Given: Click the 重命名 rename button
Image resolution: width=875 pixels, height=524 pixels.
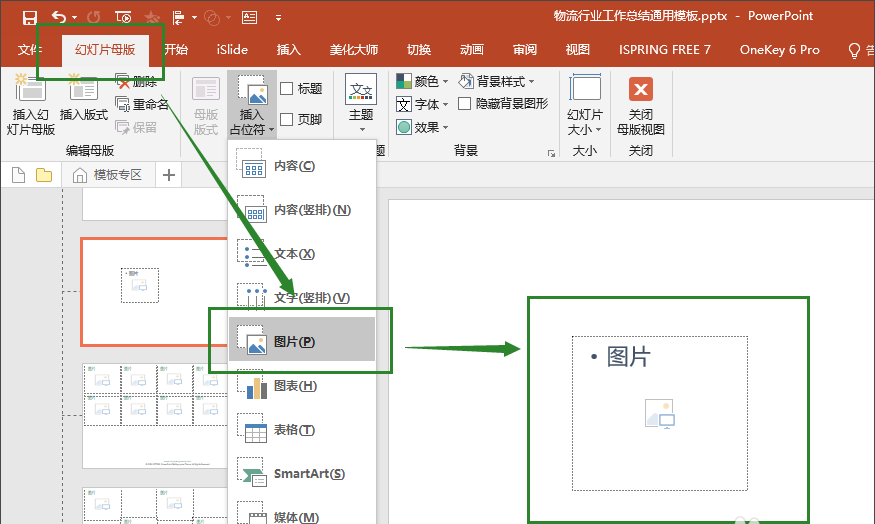Looking at the screenshot, I should click(x=143, y=104).
